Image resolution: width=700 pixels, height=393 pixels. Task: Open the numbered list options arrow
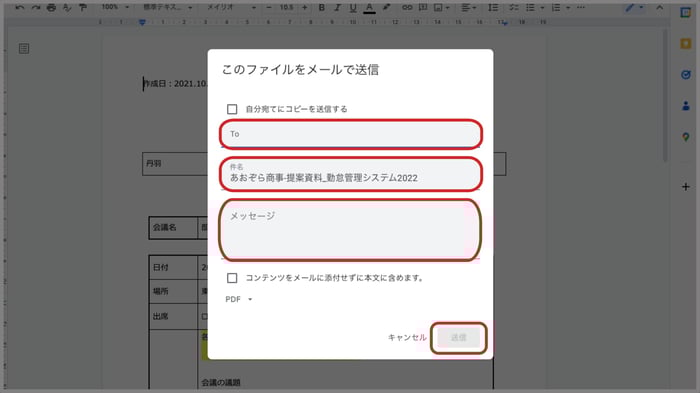[568, 8]
